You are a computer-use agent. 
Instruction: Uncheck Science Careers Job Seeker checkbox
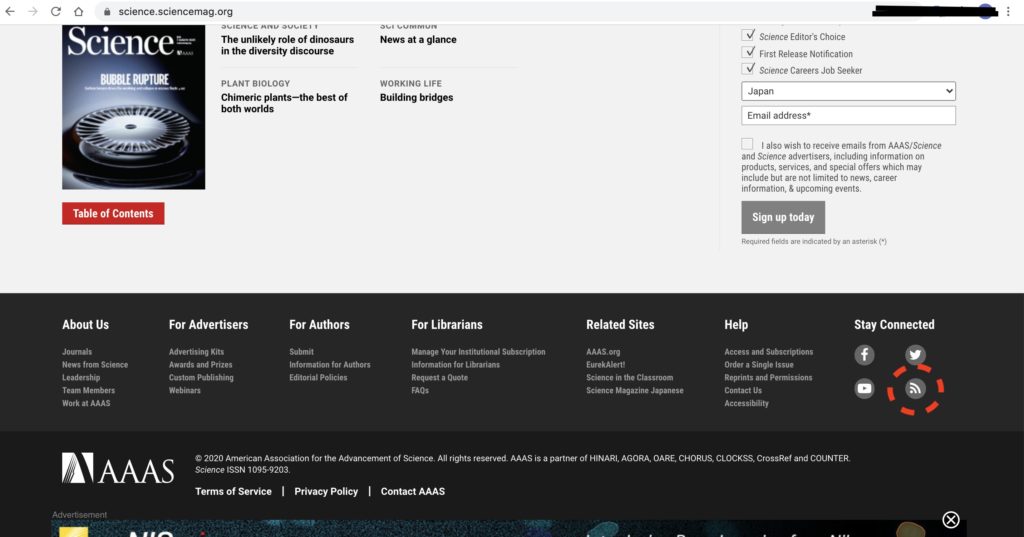pyautogui.click(x=748, y=69)
